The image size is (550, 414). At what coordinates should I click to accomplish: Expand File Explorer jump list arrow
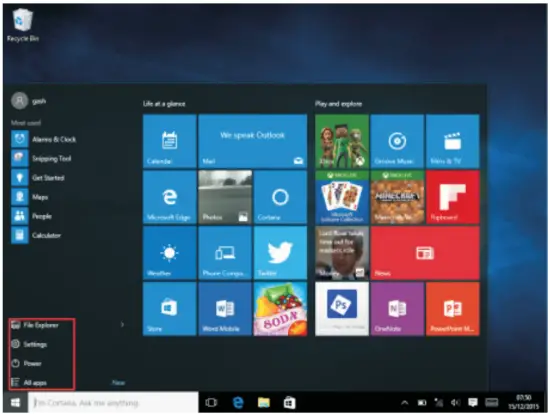coord(122,325)
